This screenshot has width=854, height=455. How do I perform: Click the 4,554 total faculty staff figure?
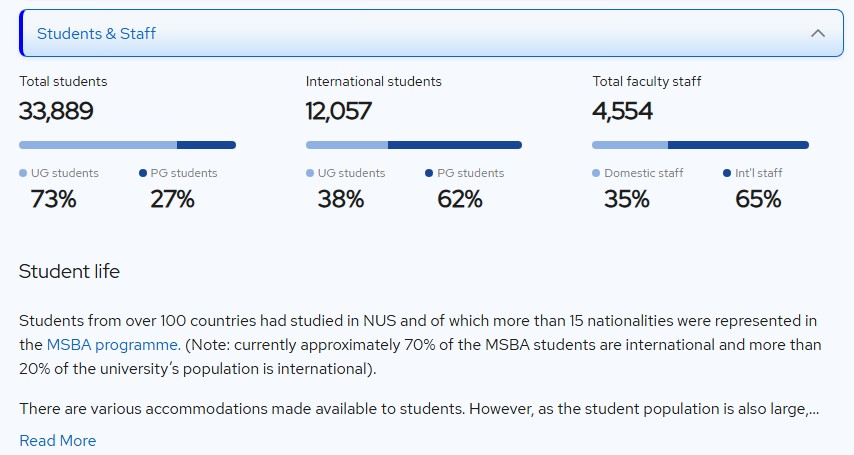point(623,111)
